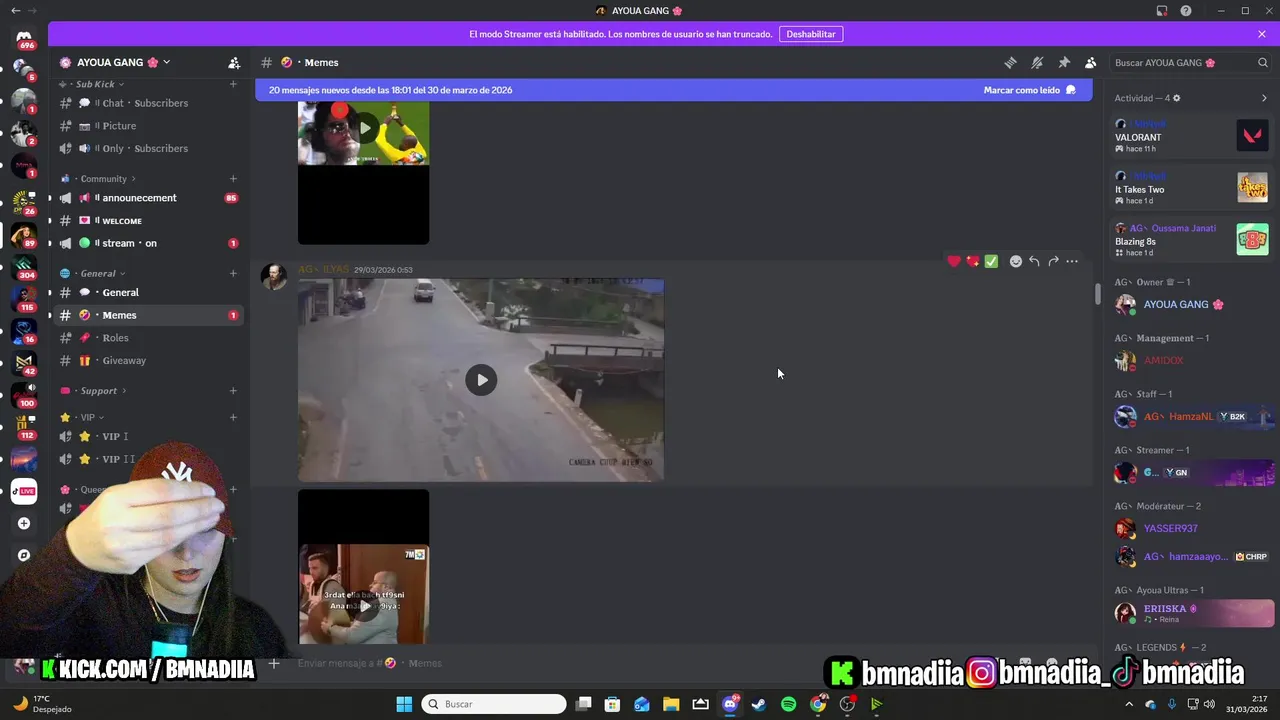This screenshot has width=1280, height=720.
Task: Open Windows Start menu
Action: click(404, 704)
